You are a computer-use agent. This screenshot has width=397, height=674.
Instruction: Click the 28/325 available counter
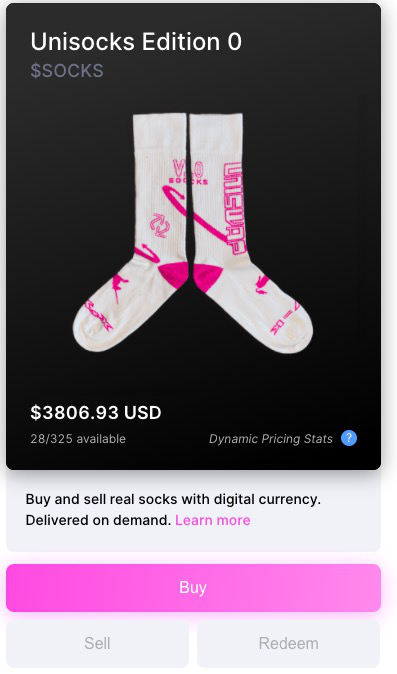click(78, 439)
